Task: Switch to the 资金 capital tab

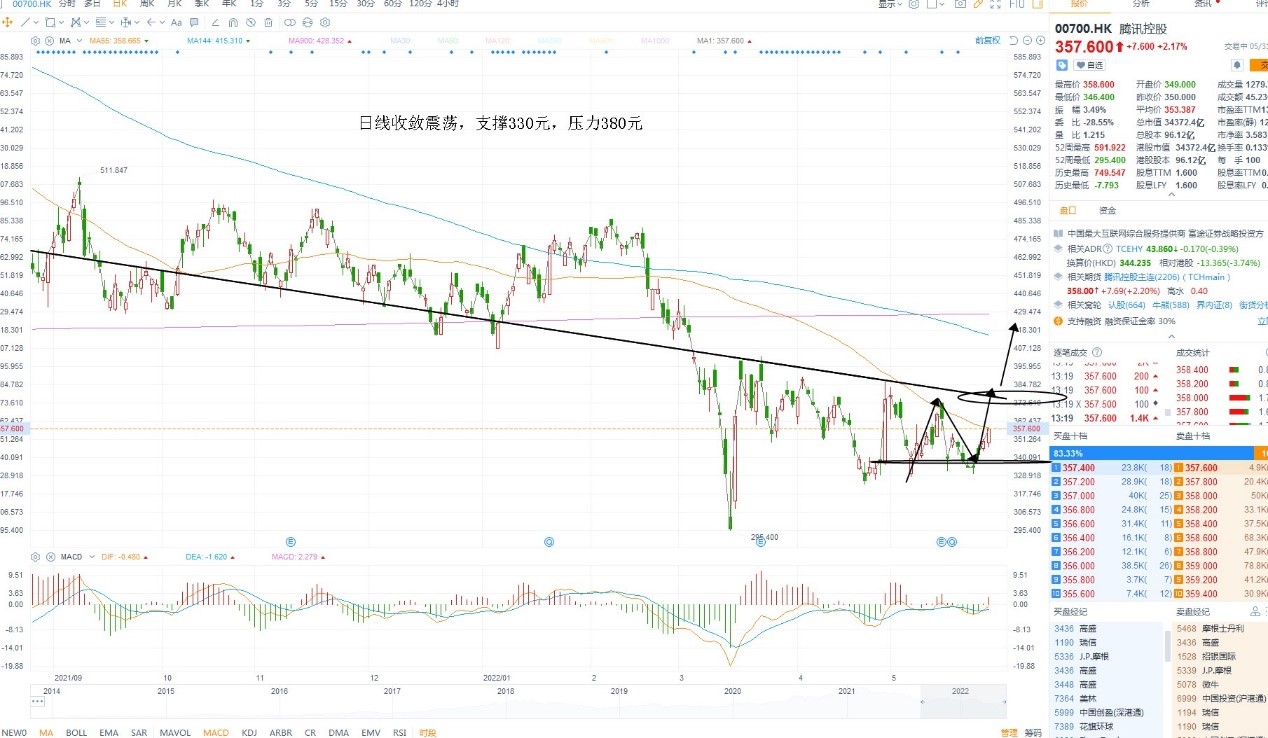Action: click(1107, 210)
